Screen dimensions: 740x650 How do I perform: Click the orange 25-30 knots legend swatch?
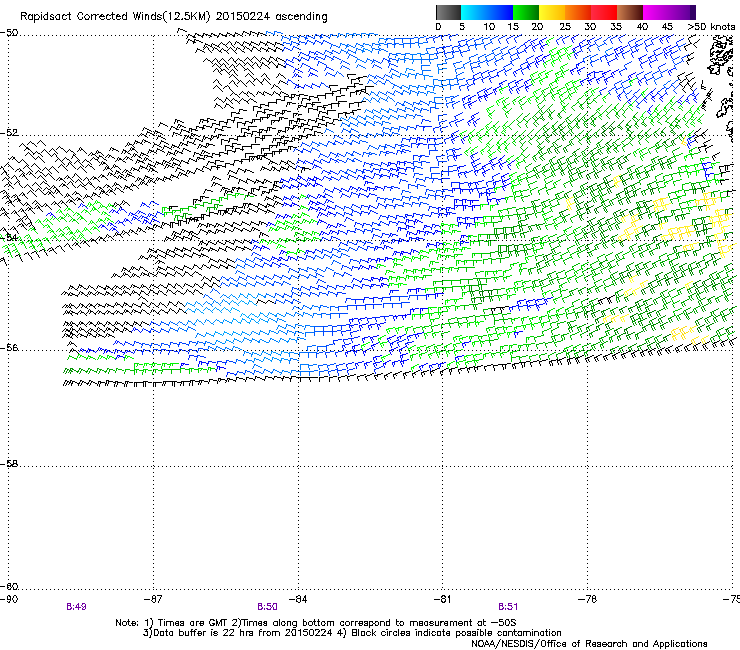point(578,12)
